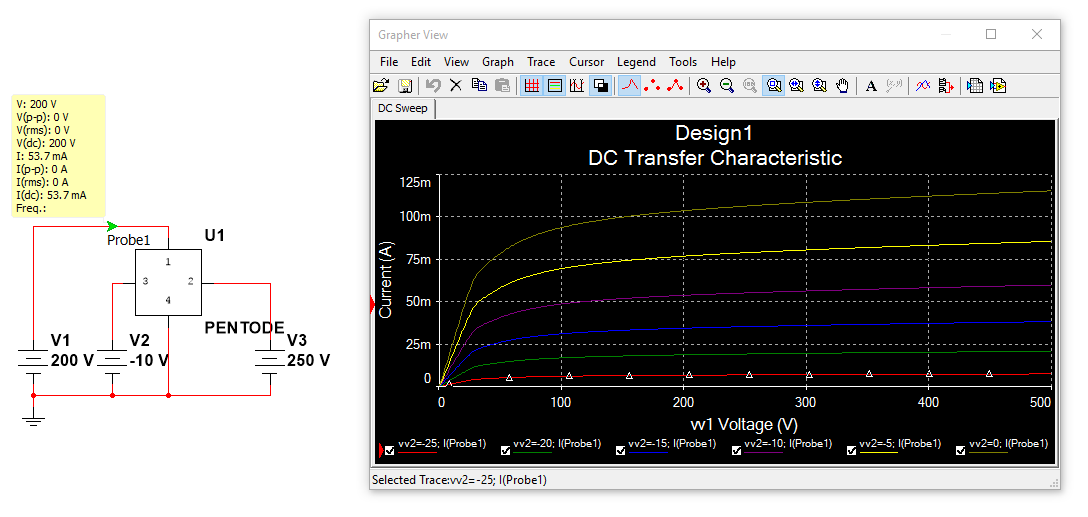Select the zoom area tool icon
This screenshot has width=1088, height=517.
tap(774, 86)
